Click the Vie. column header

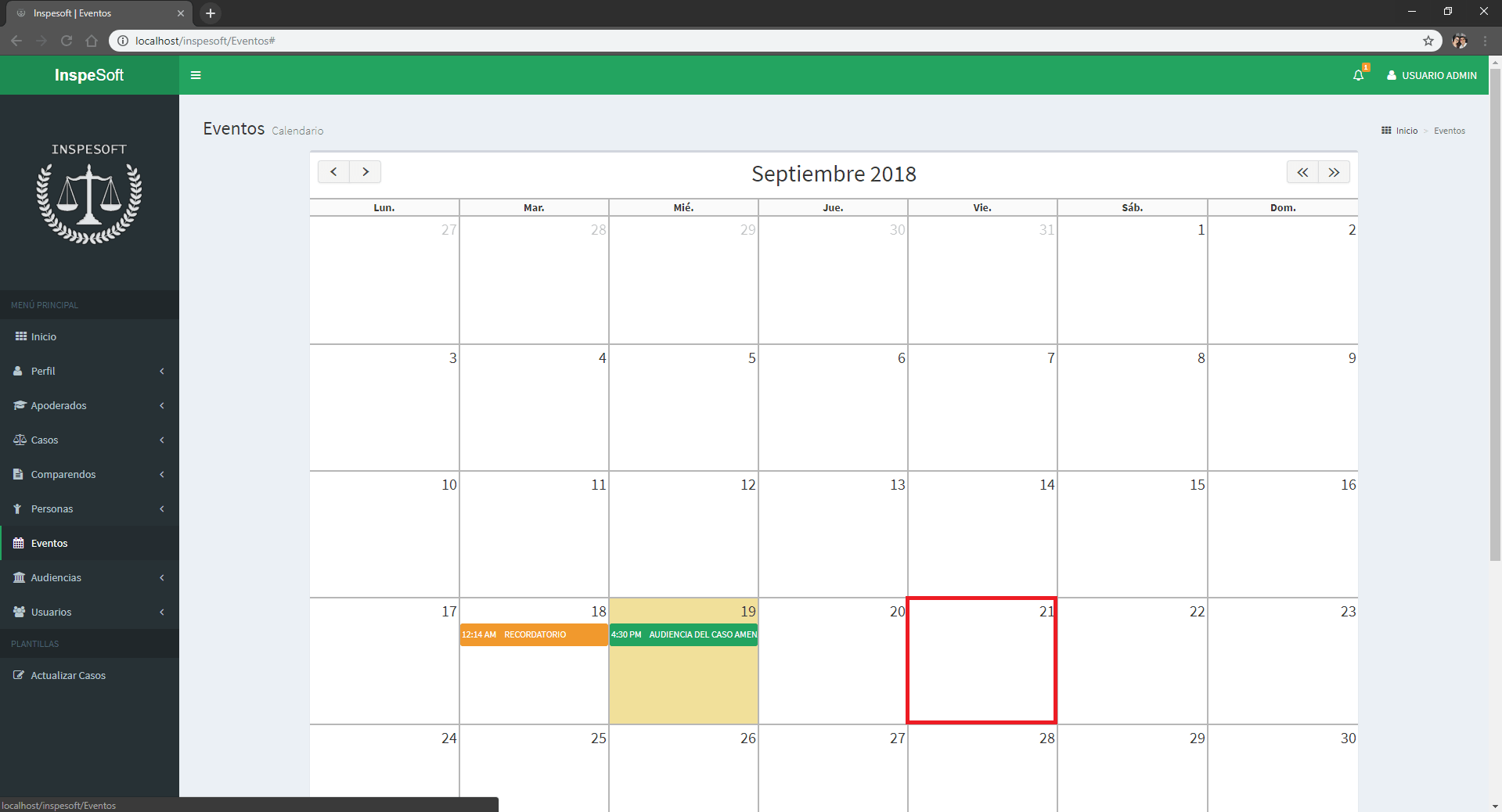point(982,207)
